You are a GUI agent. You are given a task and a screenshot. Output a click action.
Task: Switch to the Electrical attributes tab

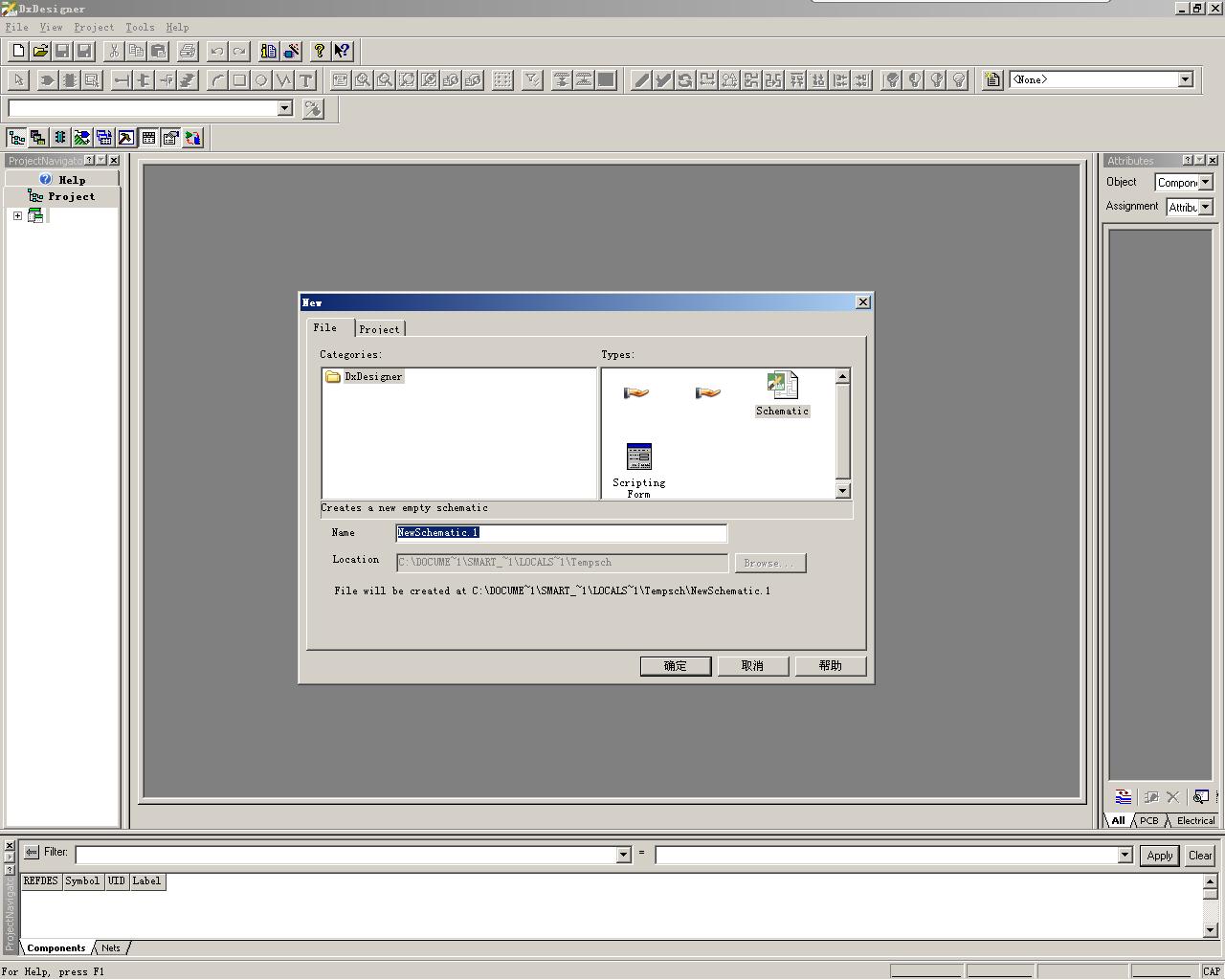coord(1195,821)
